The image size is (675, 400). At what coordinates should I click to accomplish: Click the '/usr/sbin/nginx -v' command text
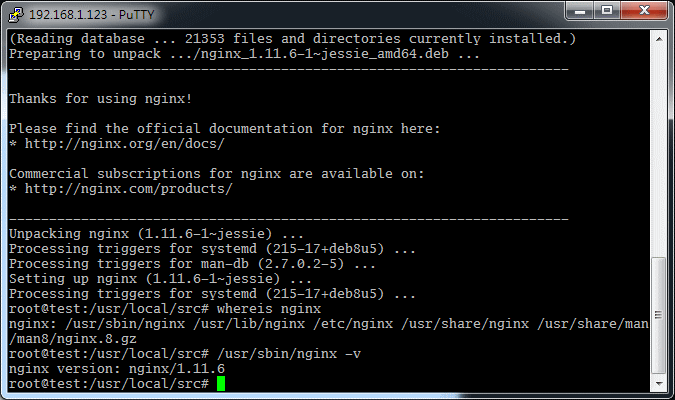(288, 354)
